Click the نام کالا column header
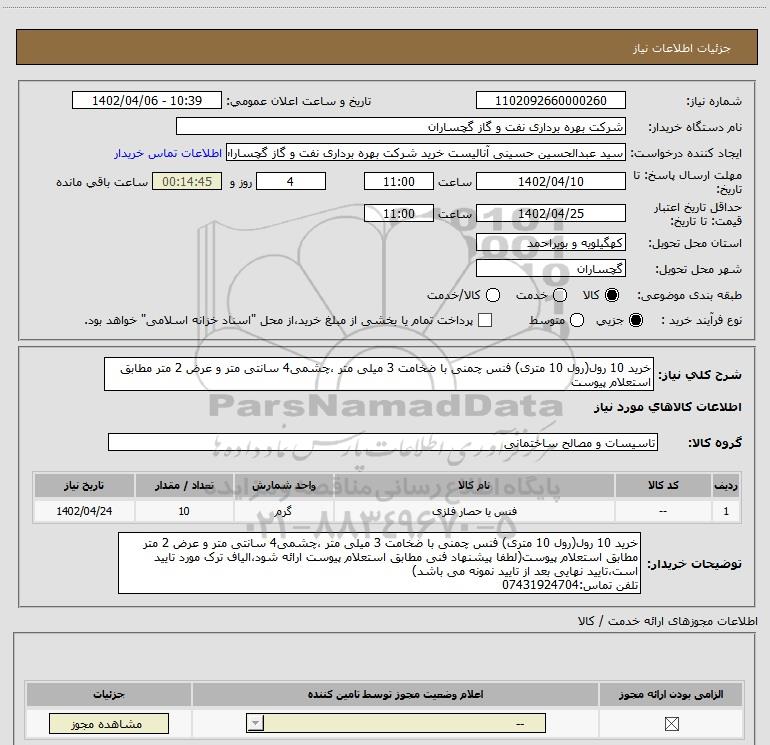Viewport: 770px width, 745px height. point(474,485)
